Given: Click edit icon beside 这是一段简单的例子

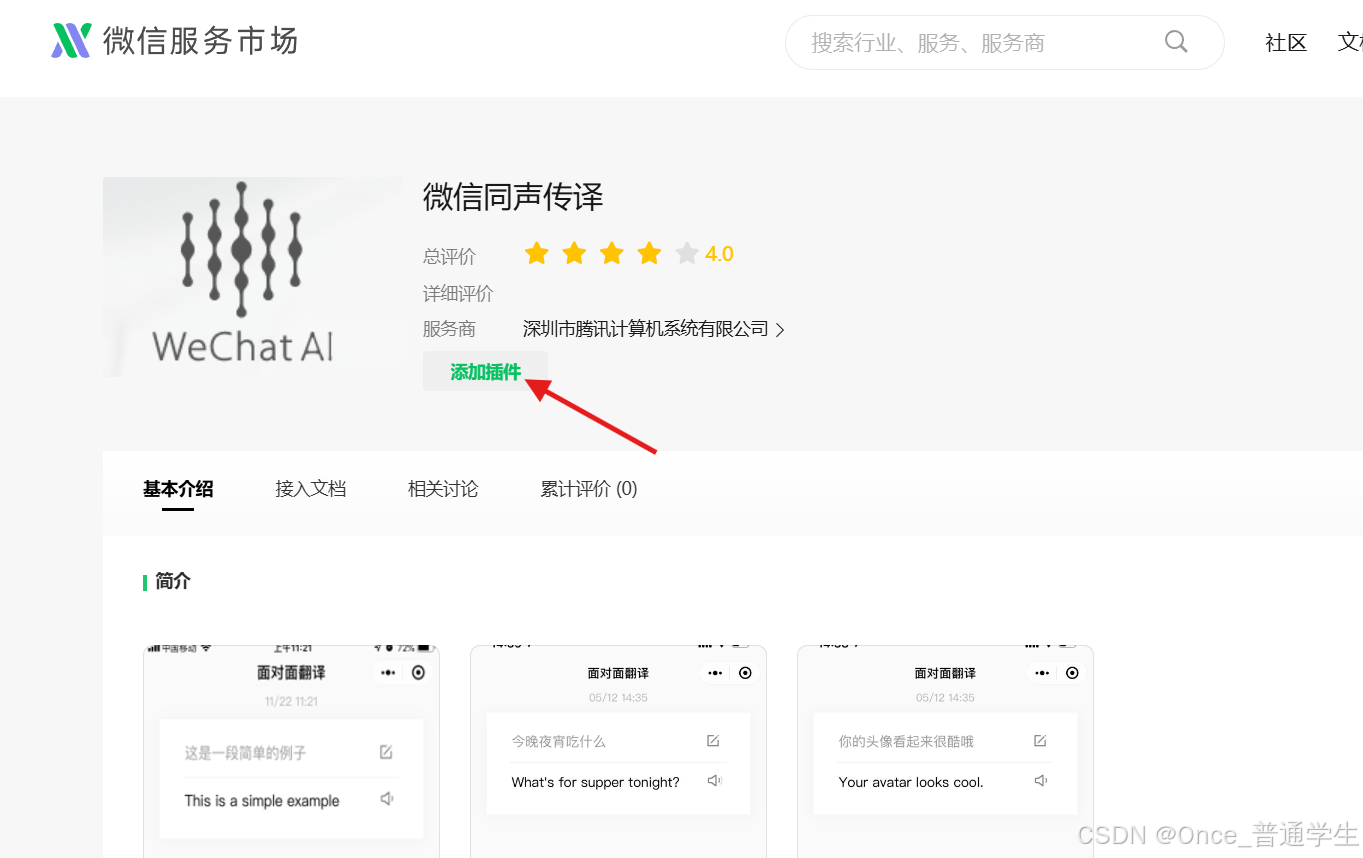Looking at the screenshot, I should (387, 752).
